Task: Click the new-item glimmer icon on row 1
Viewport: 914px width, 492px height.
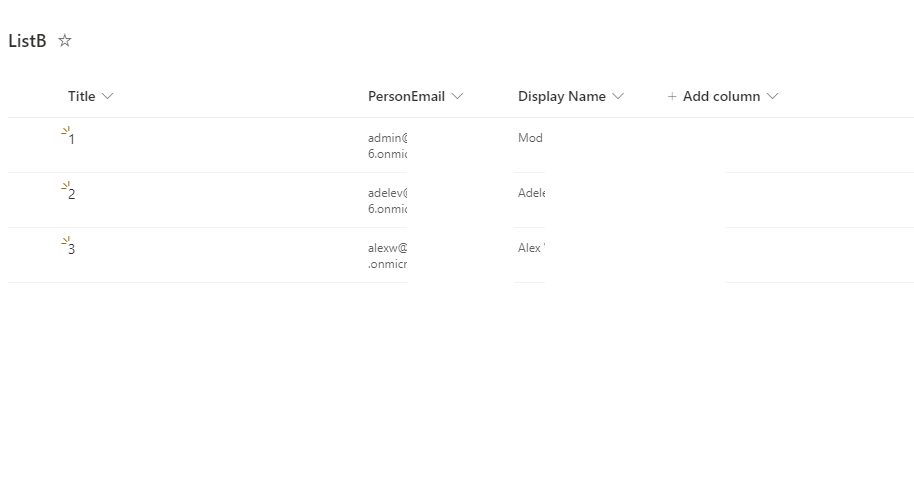Action: [65, 131]
